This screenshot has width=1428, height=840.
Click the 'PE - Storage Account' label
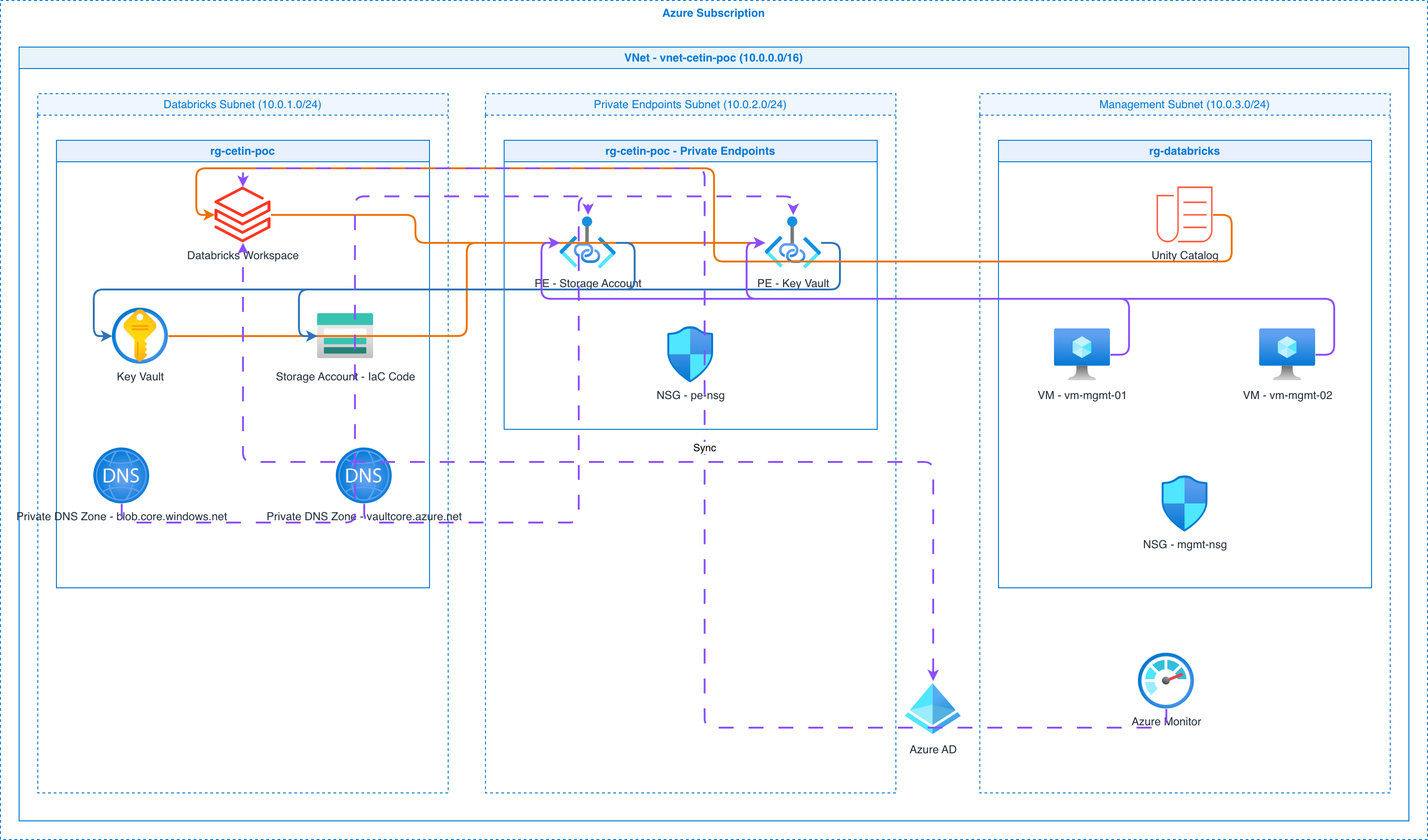[588, 283]
